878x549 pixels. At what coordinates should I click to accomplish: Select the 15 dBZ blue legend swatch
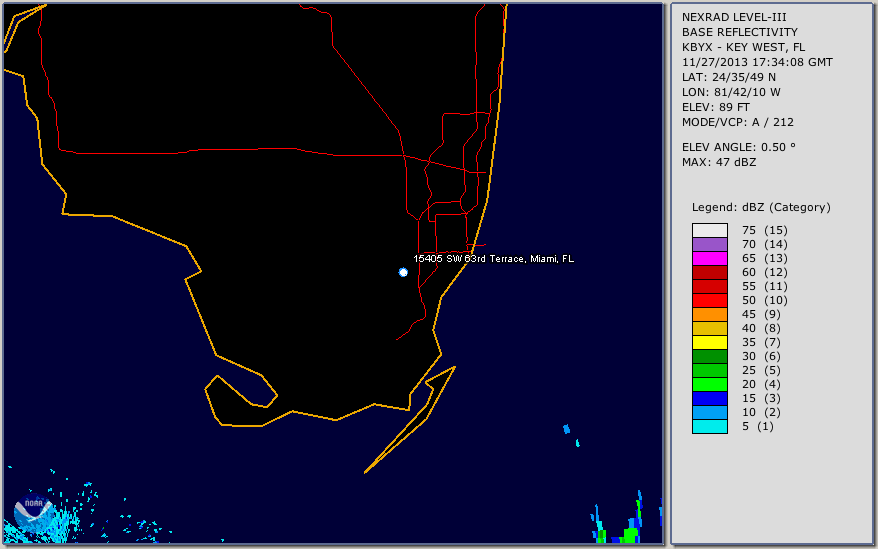click(x=709, y=398)
